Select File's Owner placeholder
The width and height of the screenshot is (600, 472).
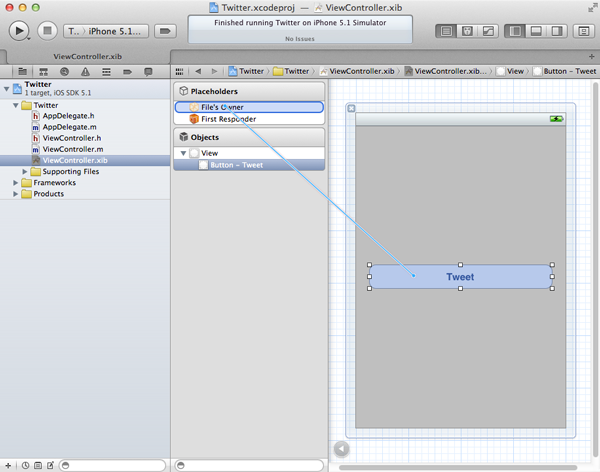coord(249,107)
